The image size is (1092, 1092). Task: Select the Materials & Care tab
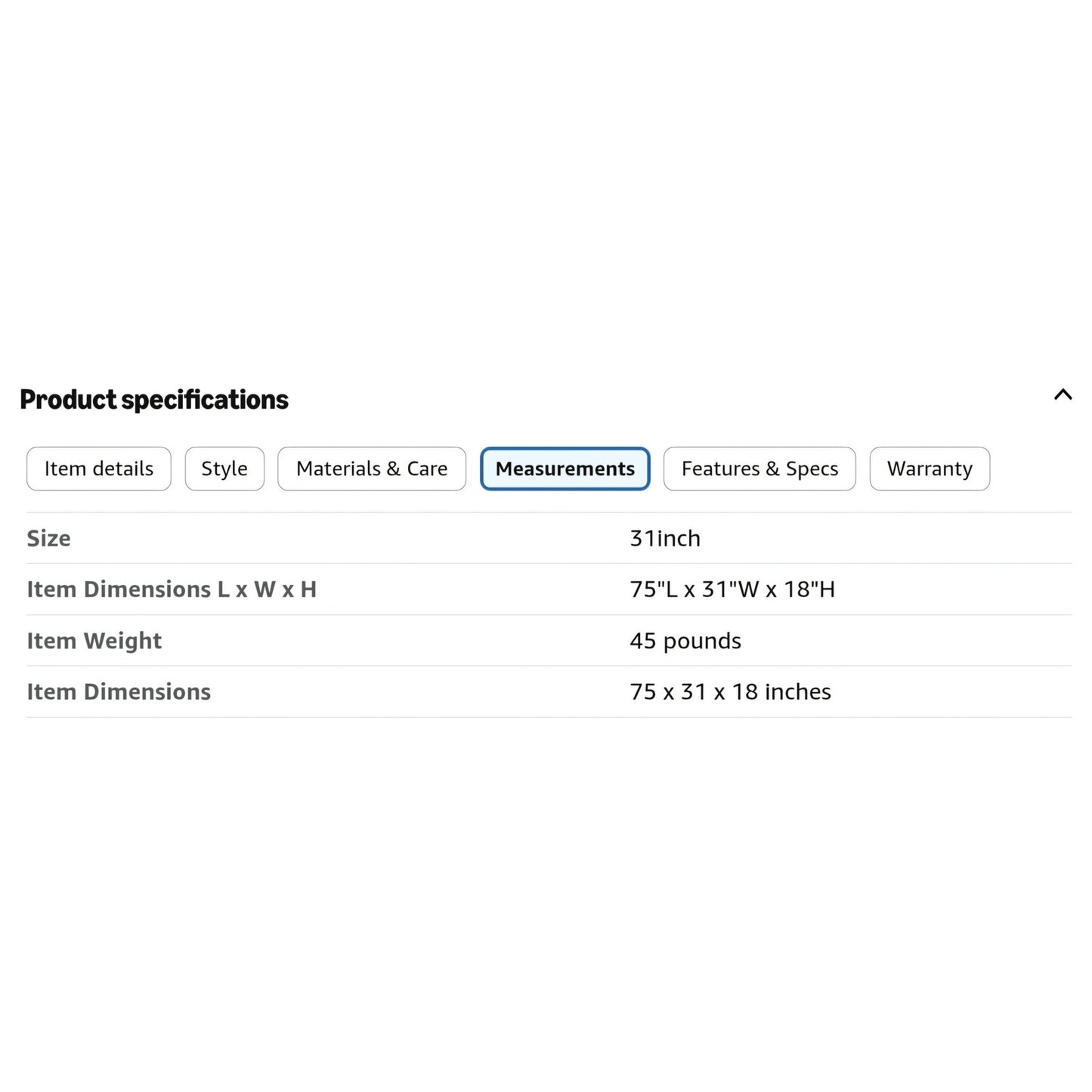click(372, 469)
